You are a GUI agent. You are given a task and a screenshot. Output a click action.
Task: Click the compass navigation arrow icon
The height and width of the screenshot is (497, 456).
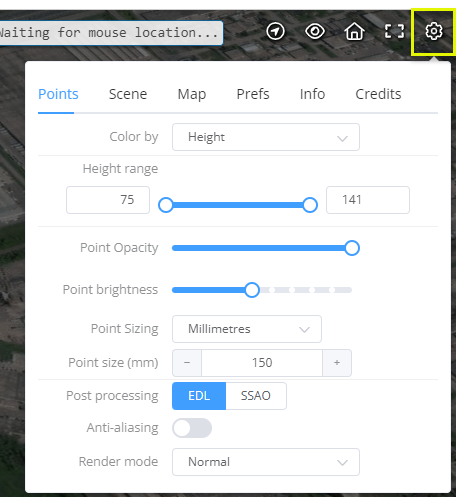275,32
